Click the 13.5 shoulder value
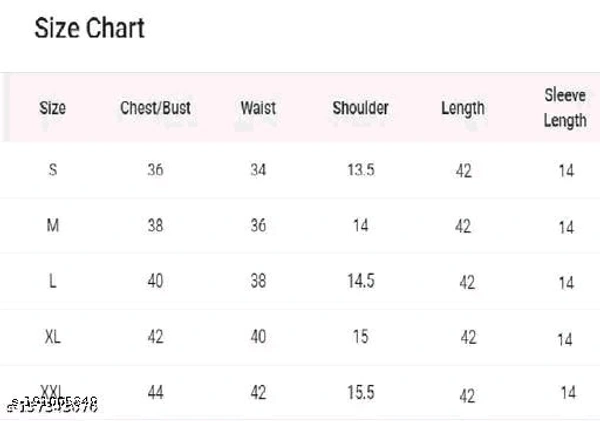Screen dimensions: 600x421 361,170
